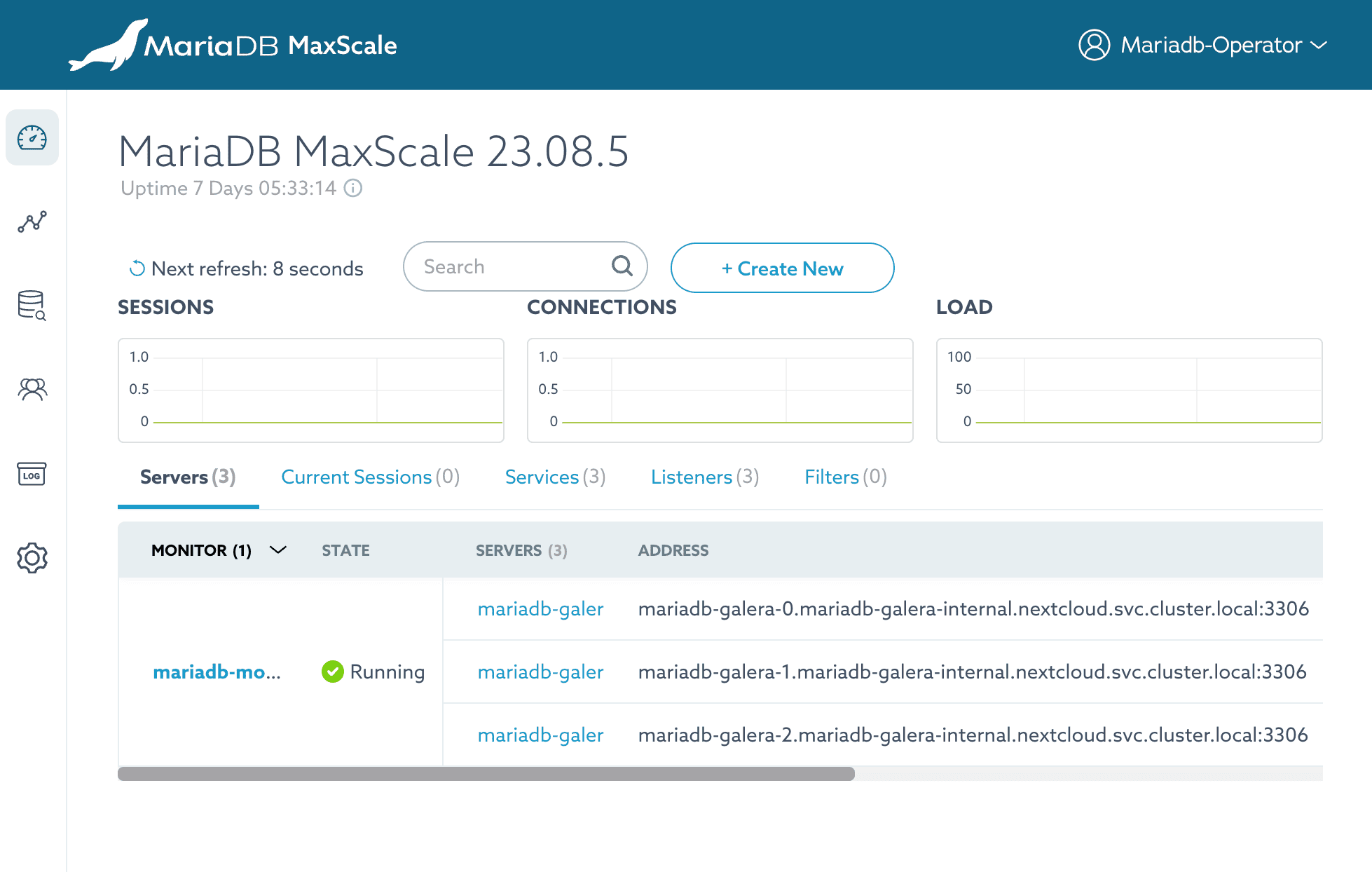The width and height of the screenshot is (1372, 872).
Task: Open server link for mariadb-galera-1 row
Action: 540,672
